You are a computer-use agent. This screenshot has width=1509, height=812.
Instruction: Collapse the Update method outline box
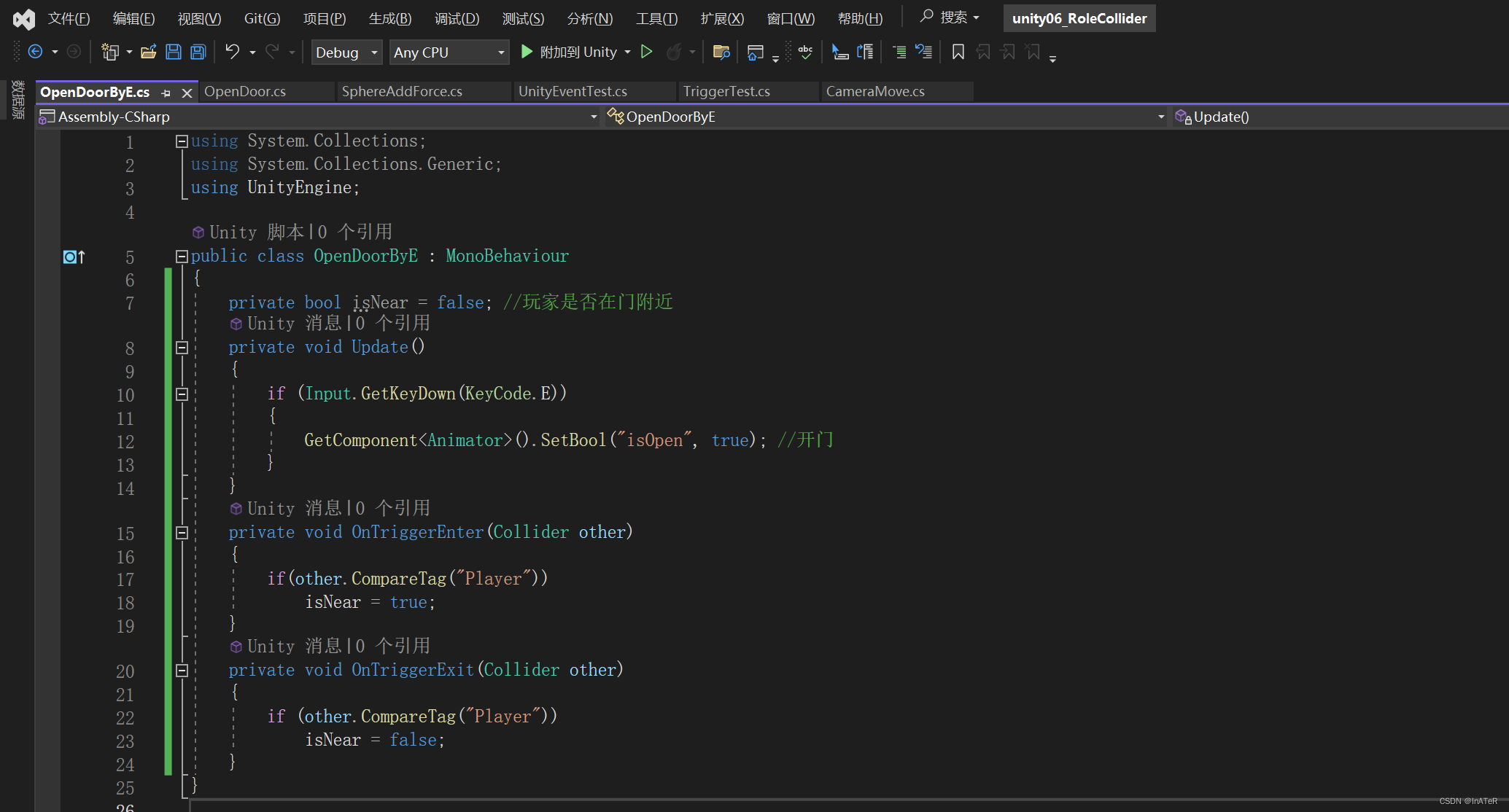coord(182,348)
